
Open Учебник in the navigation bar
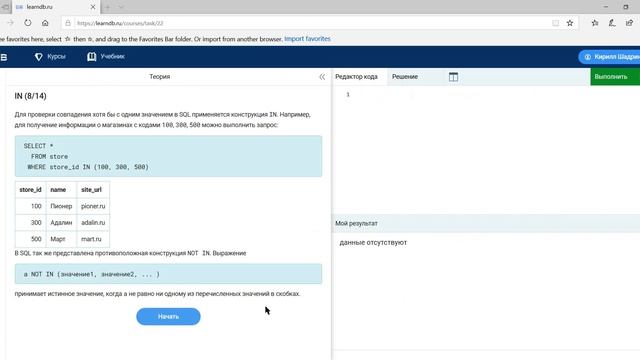(106, 57)
